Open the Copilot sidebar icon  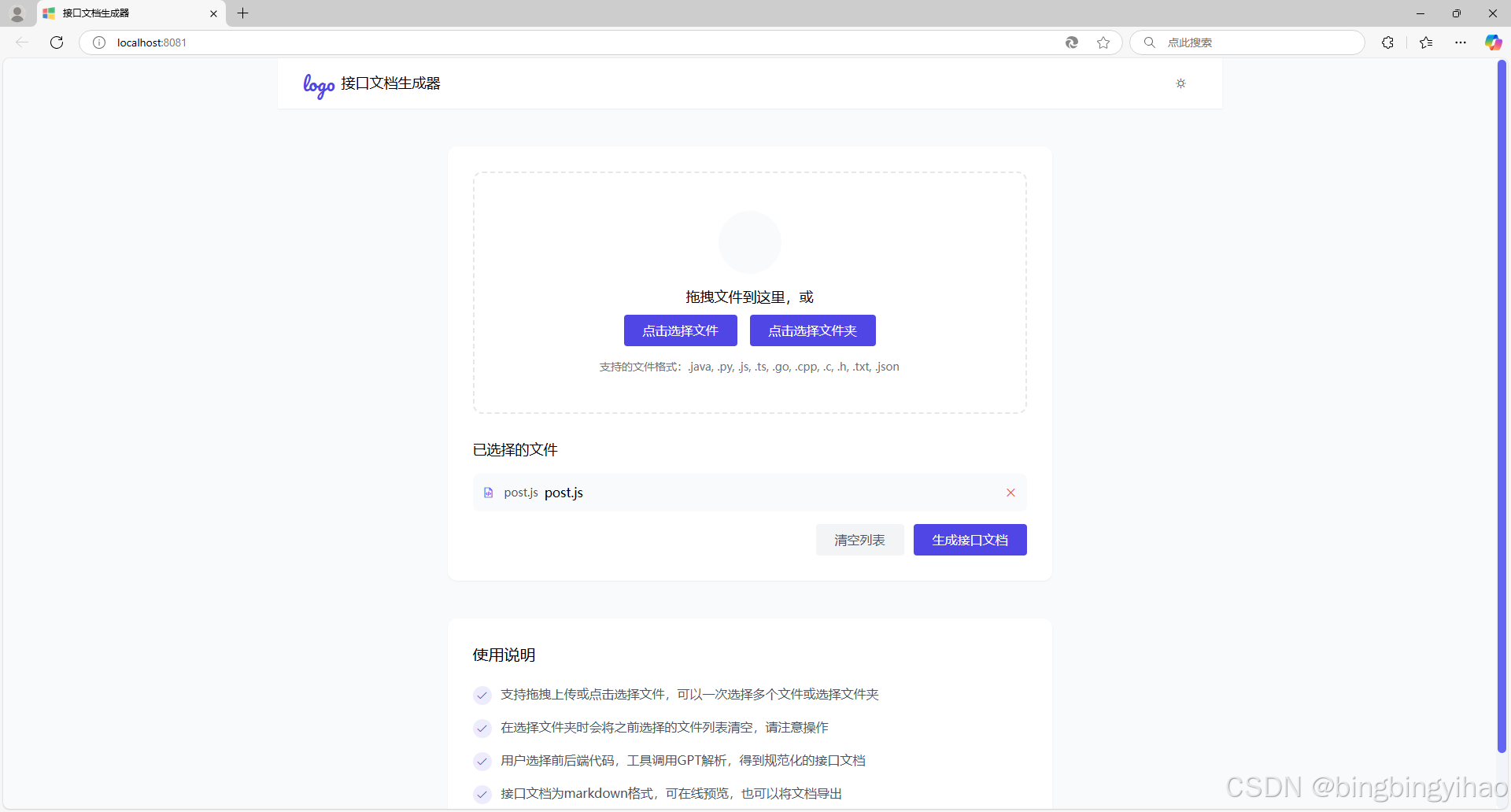pyautogui.click(x=1493, y=42)
